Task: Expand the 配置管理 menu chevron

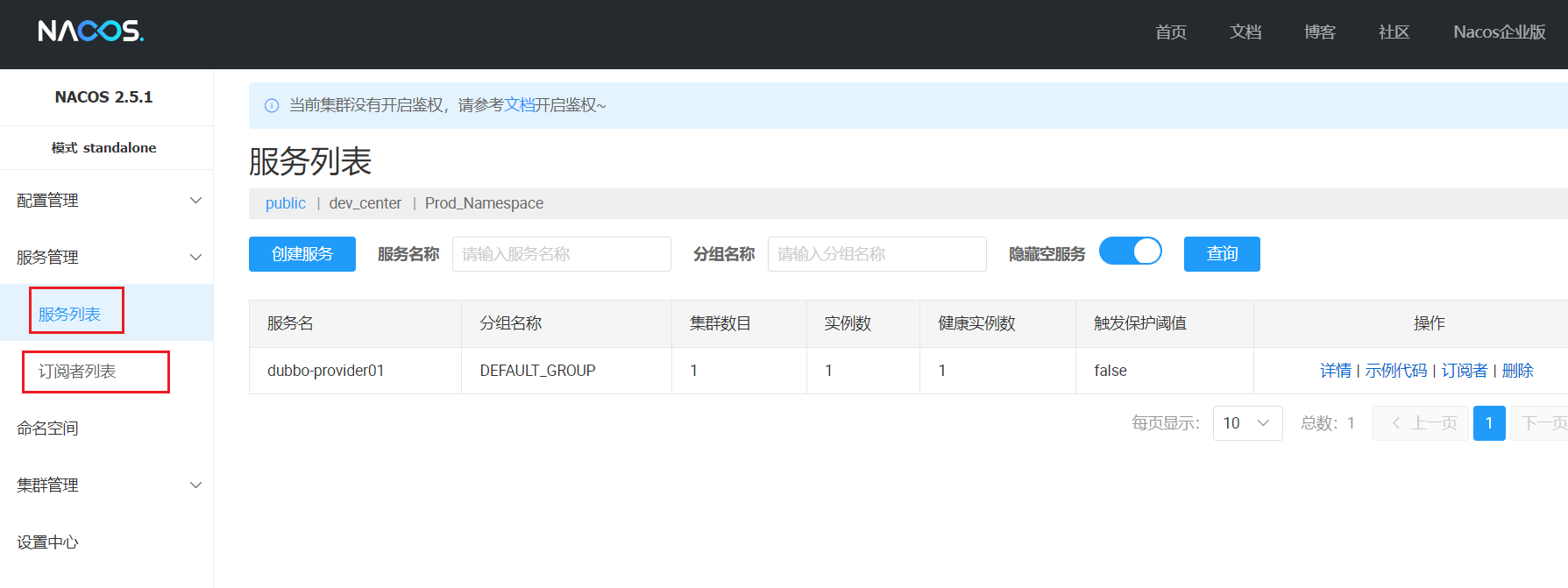Action: [x=196, y=201]
